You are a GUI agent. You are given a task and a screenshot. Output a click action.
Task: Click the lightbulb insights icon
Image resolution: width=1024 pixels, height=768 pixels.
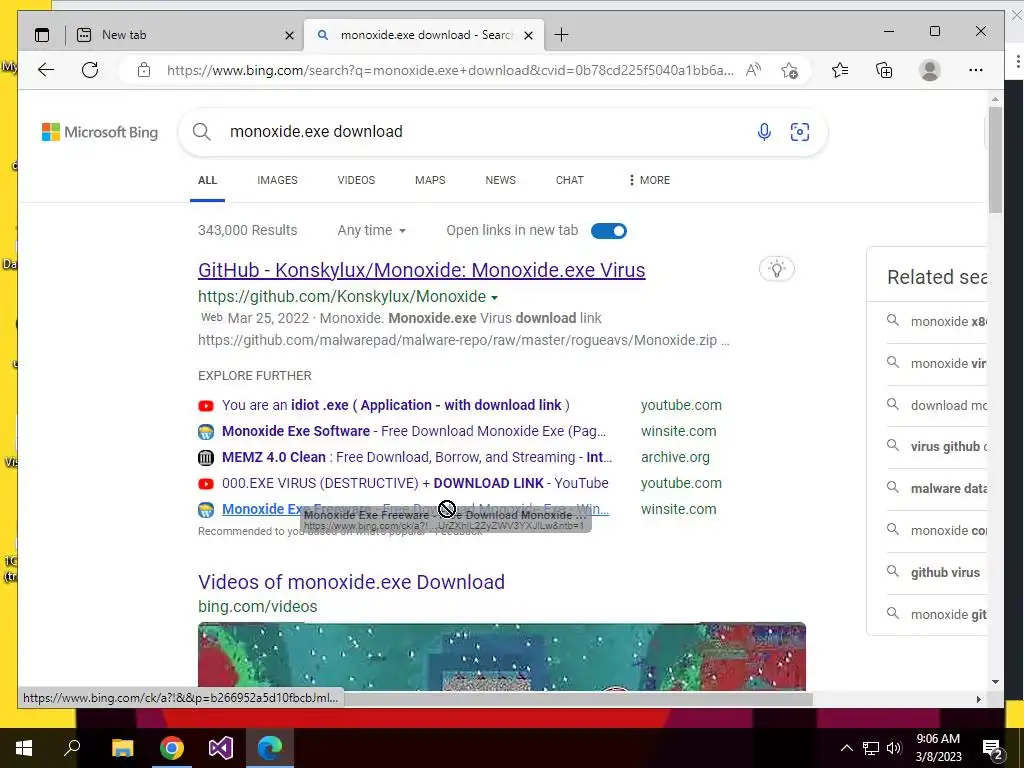click(x=776, y=269)
